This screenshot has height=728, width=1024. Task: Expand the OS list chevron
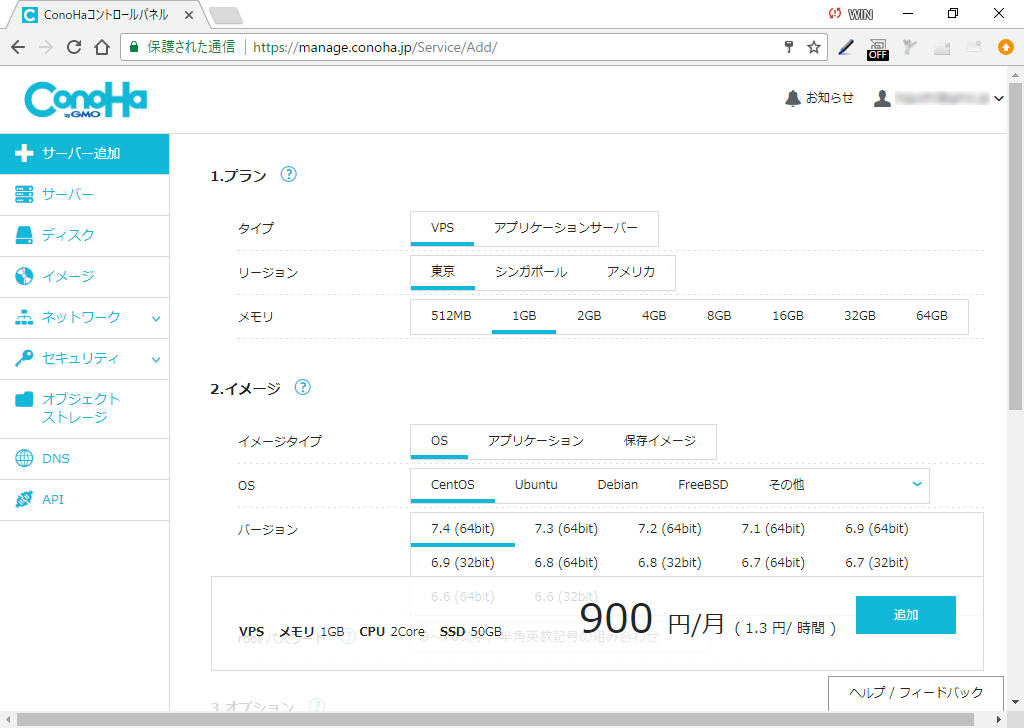click(917, 484)
